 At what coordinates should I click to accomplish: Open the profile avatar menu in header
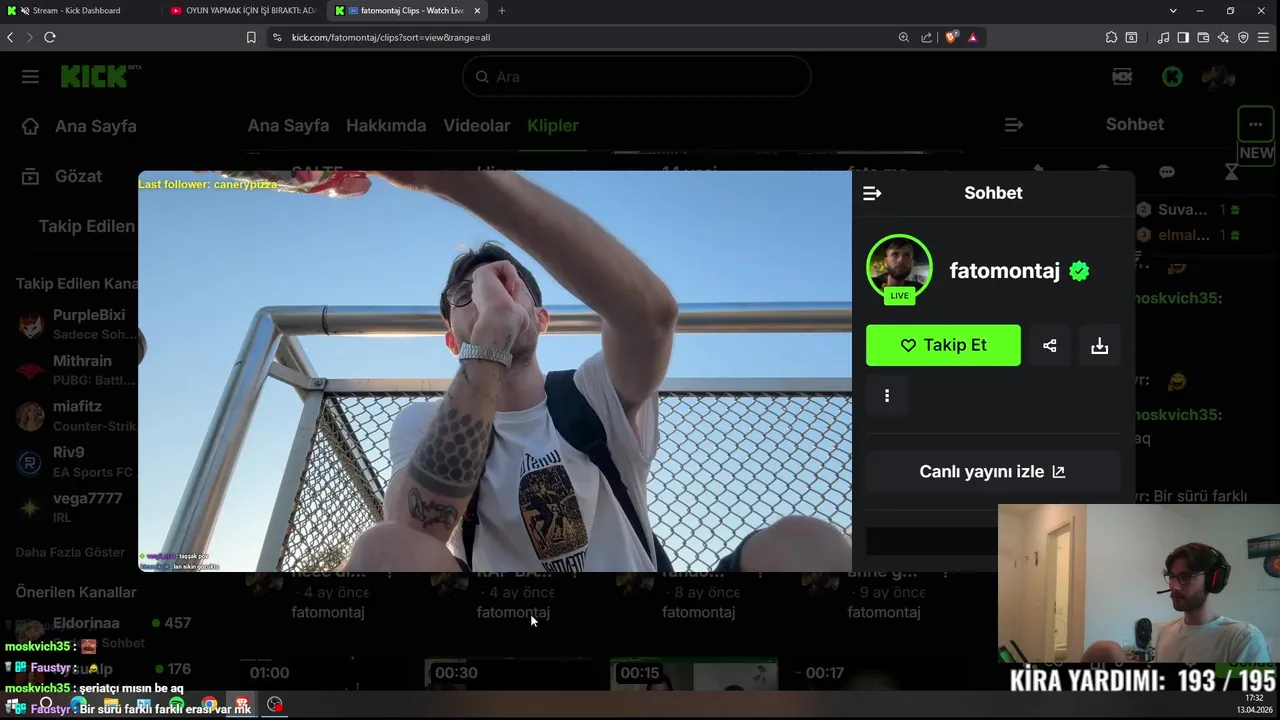coord(1218,77)
